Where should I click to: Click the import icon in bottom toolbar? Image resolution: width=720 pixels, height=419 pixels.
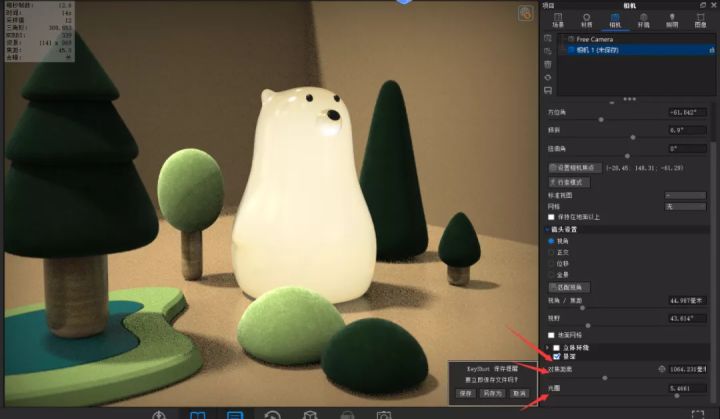pyautogui.click(x=157, y=413)
